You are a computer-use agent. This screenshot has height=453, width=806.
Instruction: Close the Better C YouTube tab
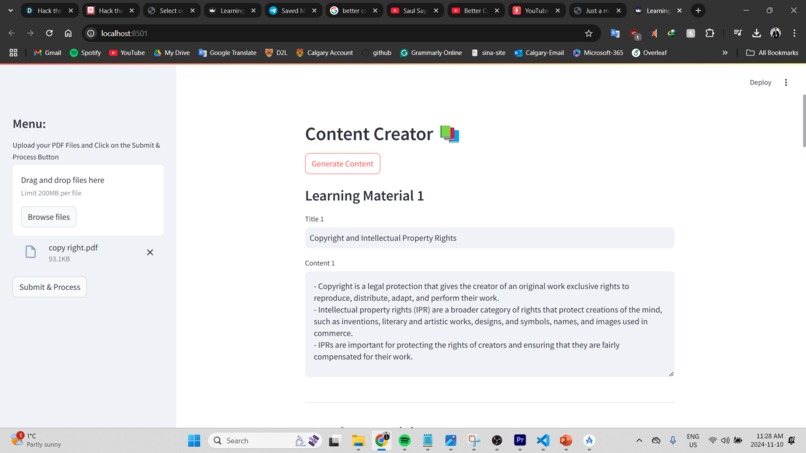[497, 10]
